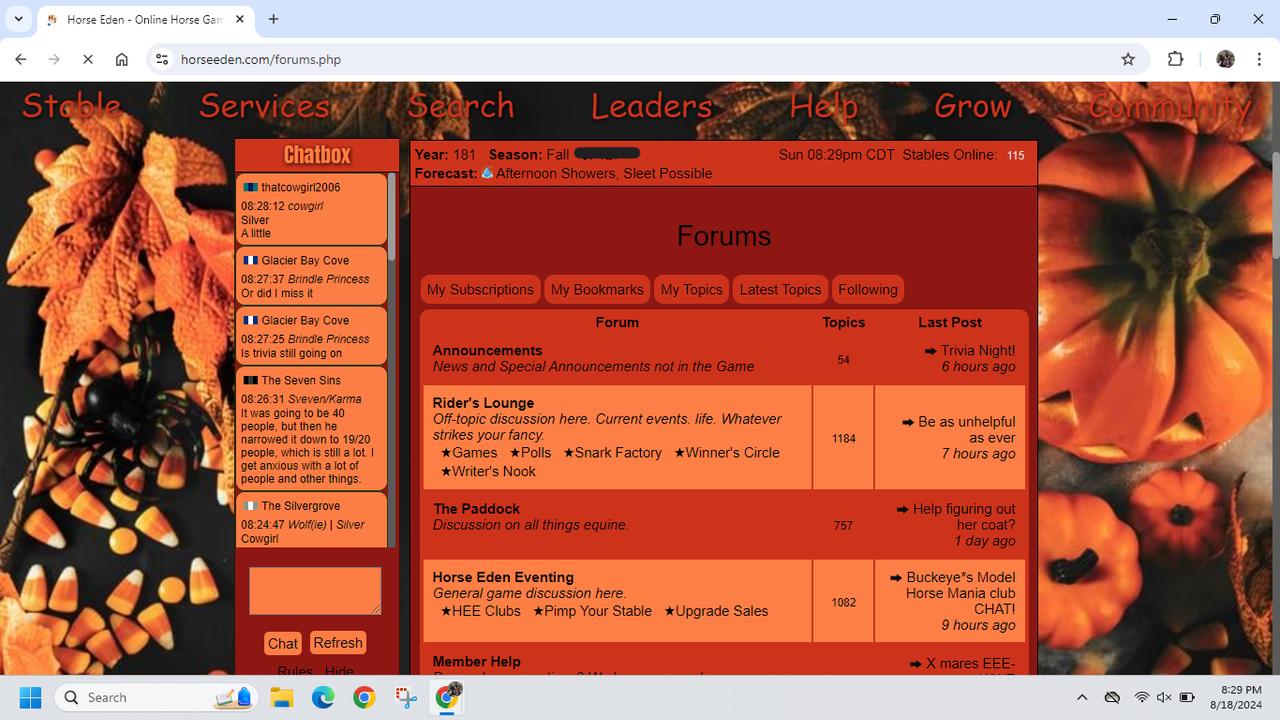Viewport: 1280px width, 720px height.
Task: Open the Writer's Nook subforum
Action: coord(488,472)
